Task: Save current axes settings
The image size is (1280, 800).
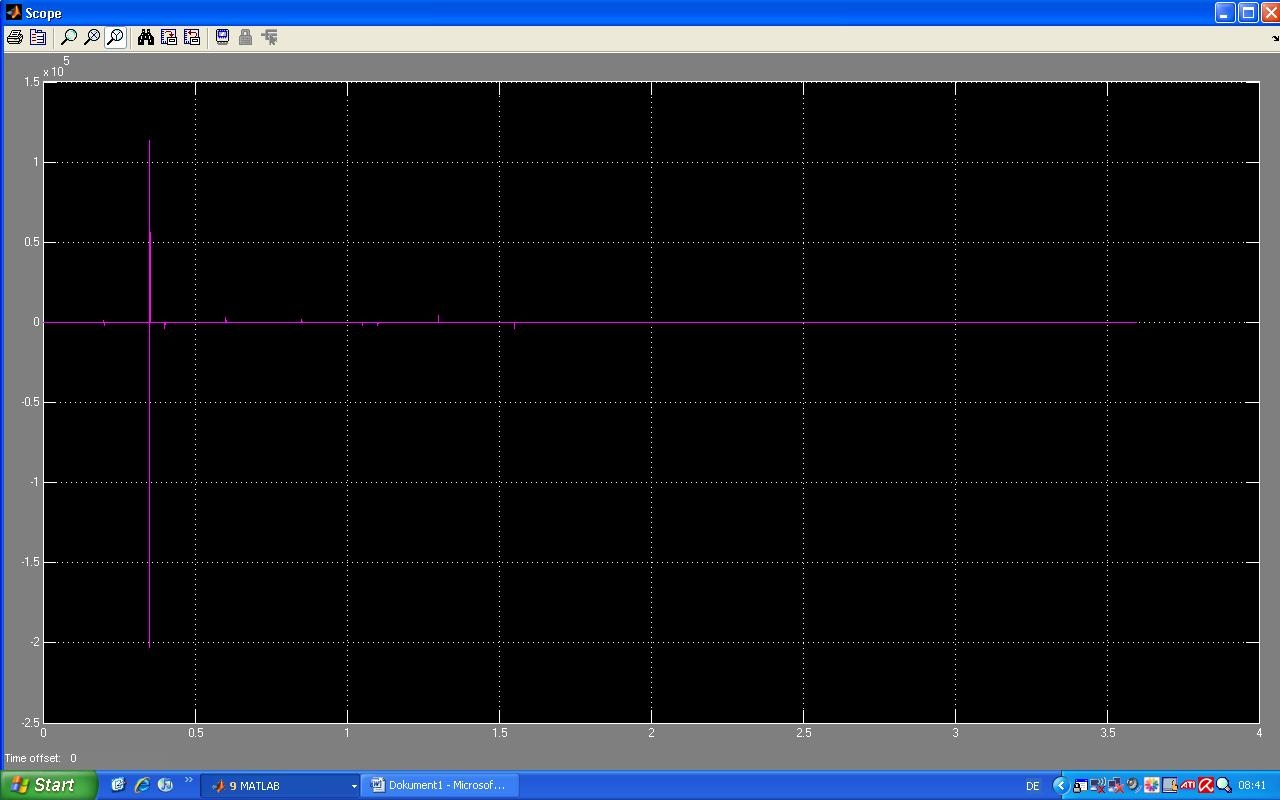Action: (169, 37)
